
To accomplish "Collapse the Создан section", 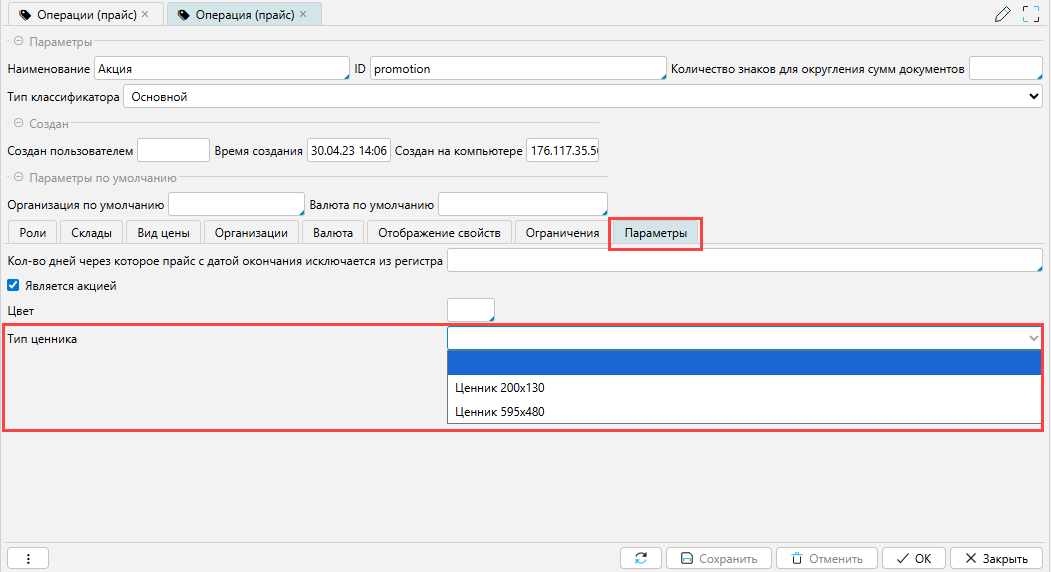I will (18, 124).
